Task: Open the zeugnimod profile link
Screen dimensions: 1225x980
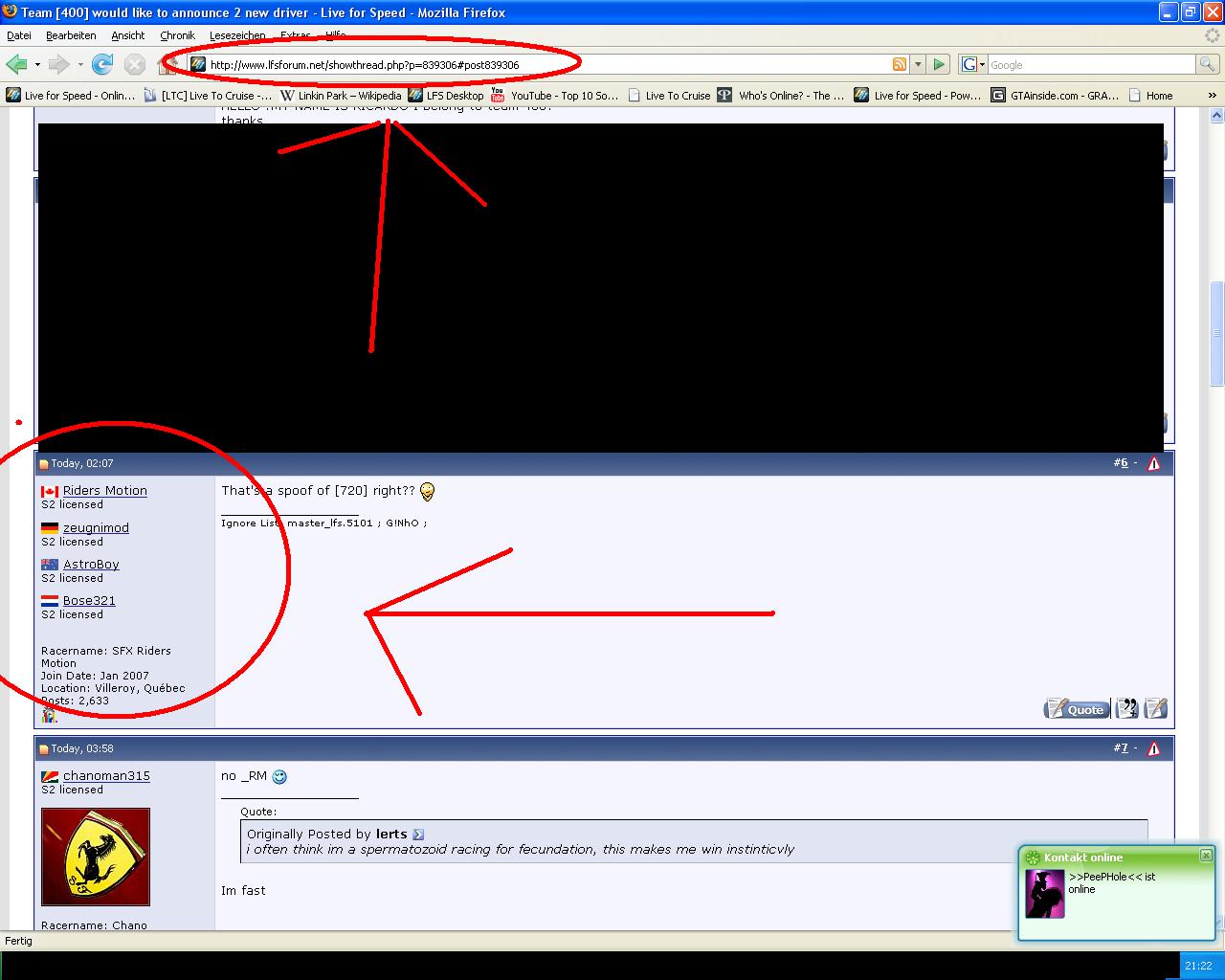Action: pos(96,528)
